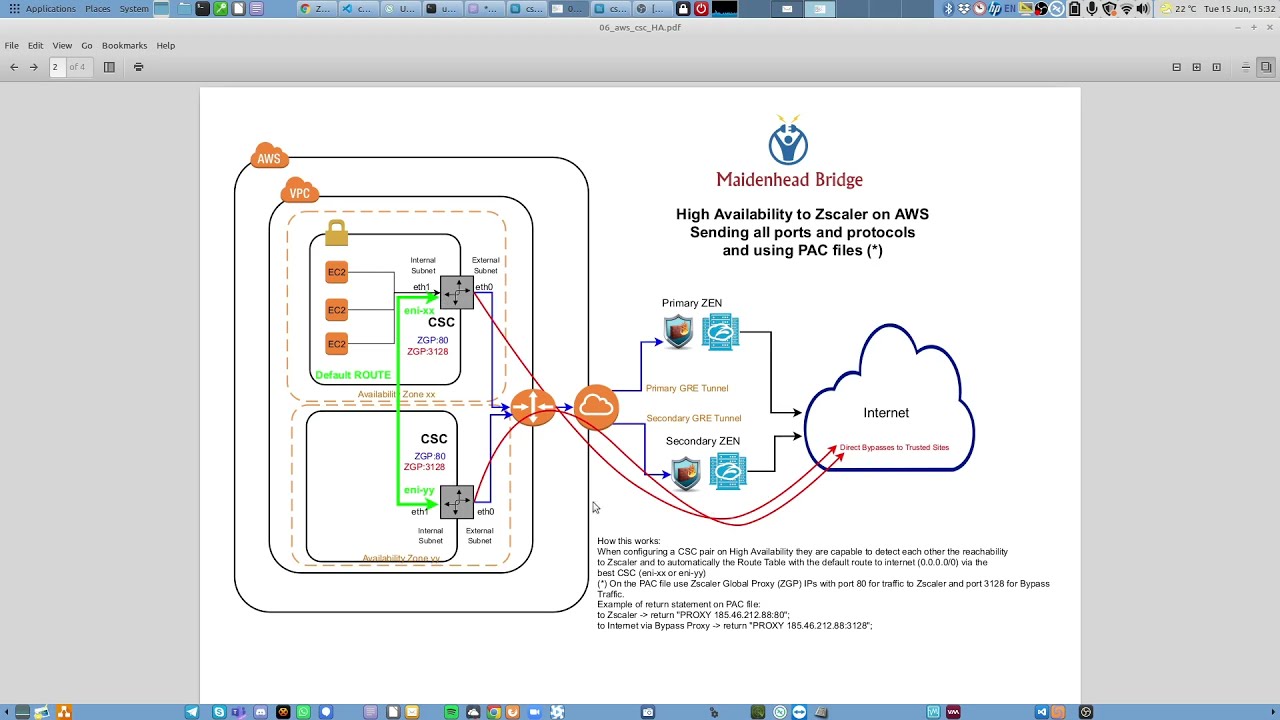Open the HP tray icon
The width and height of the screenshot is (1280, 720).
coord(995,9)
